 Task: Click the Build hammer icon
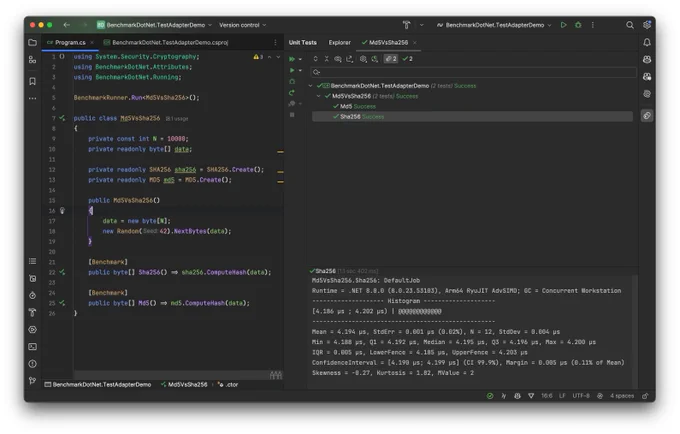click(406, 25)
